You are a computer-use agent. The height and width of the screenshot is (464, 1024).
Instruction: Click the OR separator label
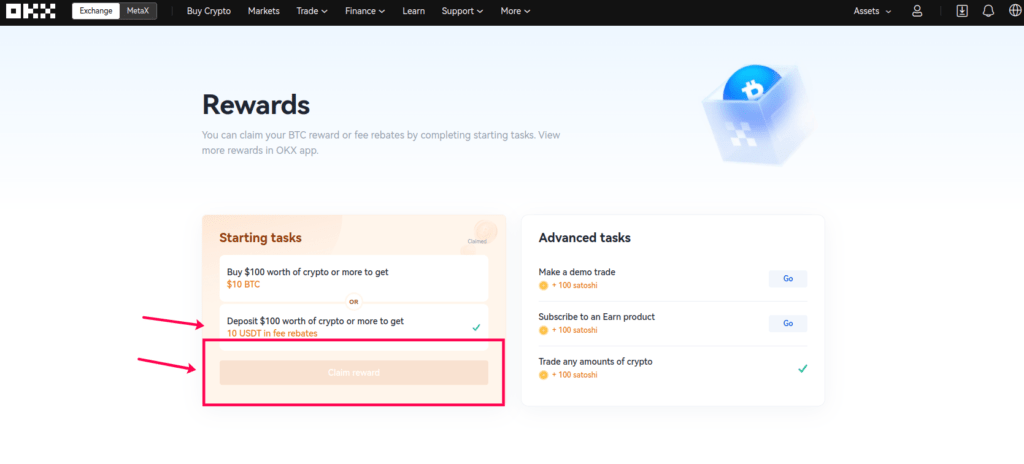354,302
